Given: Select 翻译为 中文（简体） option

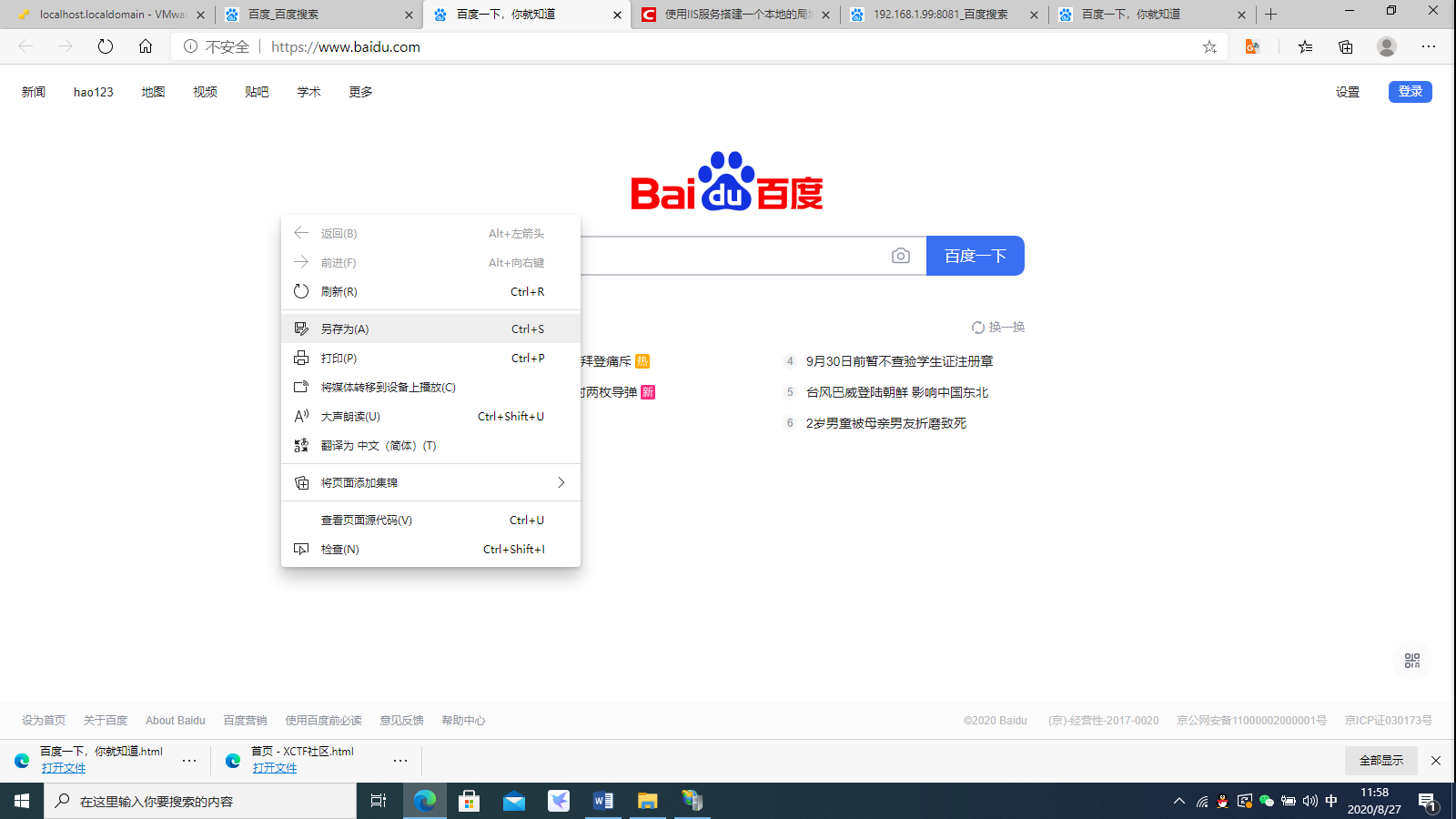Looking at the screenshot, I should click(430, 445).
